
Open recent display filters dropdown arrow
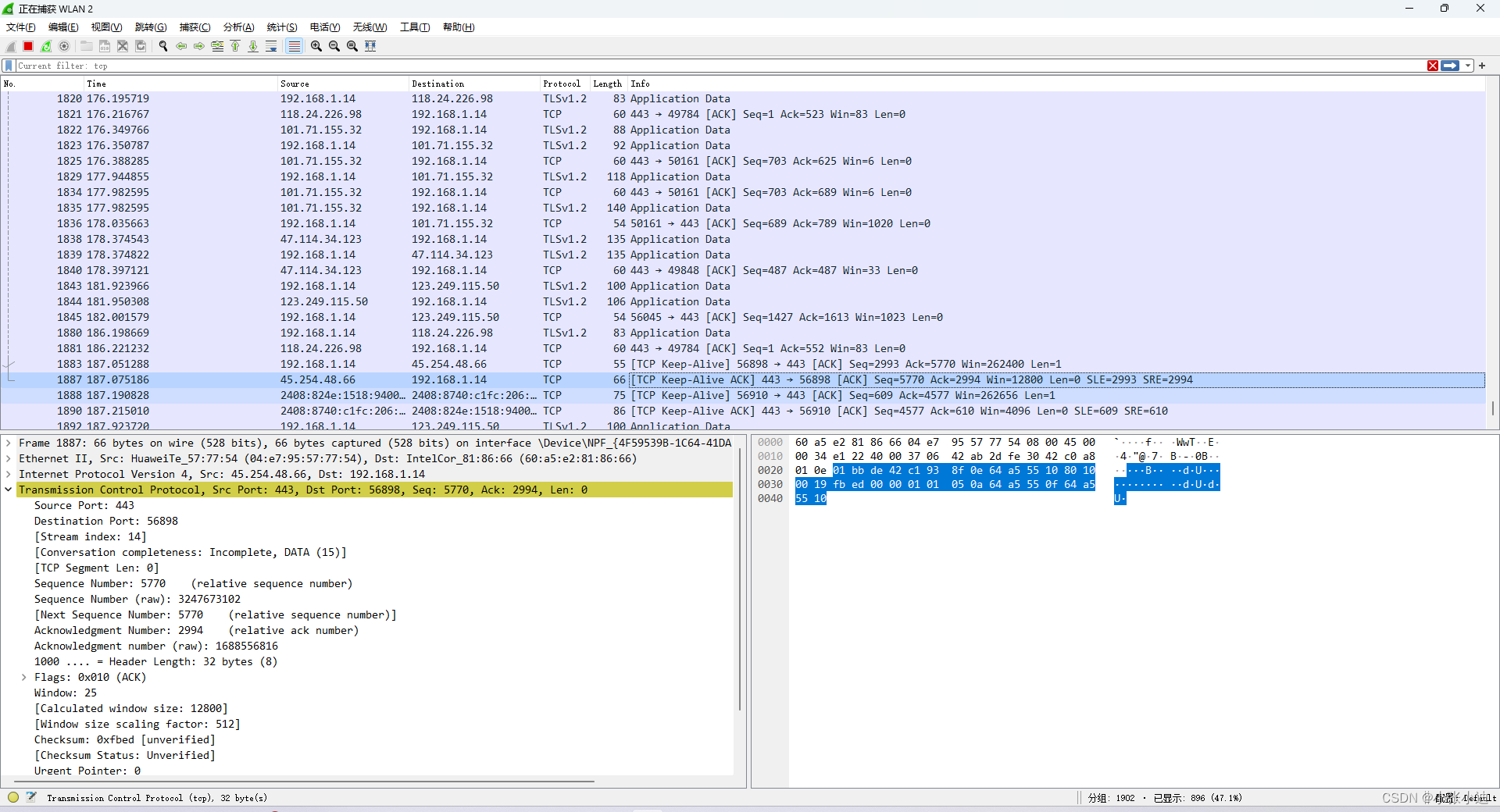[1468, 66]
